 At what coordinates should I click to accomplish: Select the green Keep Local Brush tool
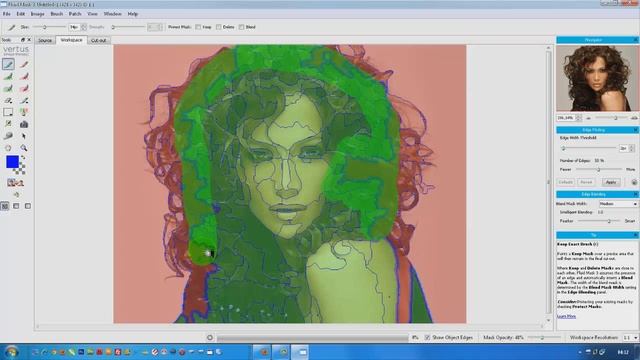coord(8,76)
